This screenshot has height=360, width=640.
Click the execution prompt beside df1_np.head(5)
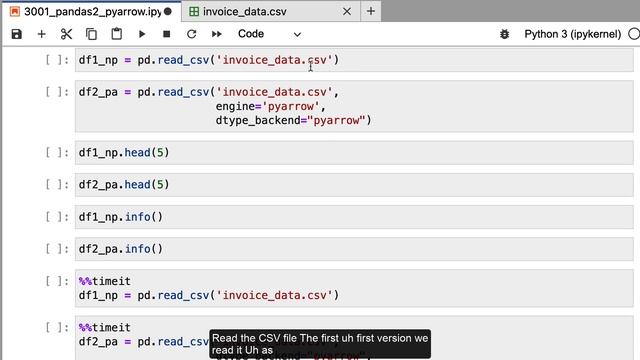coord(57,153)
